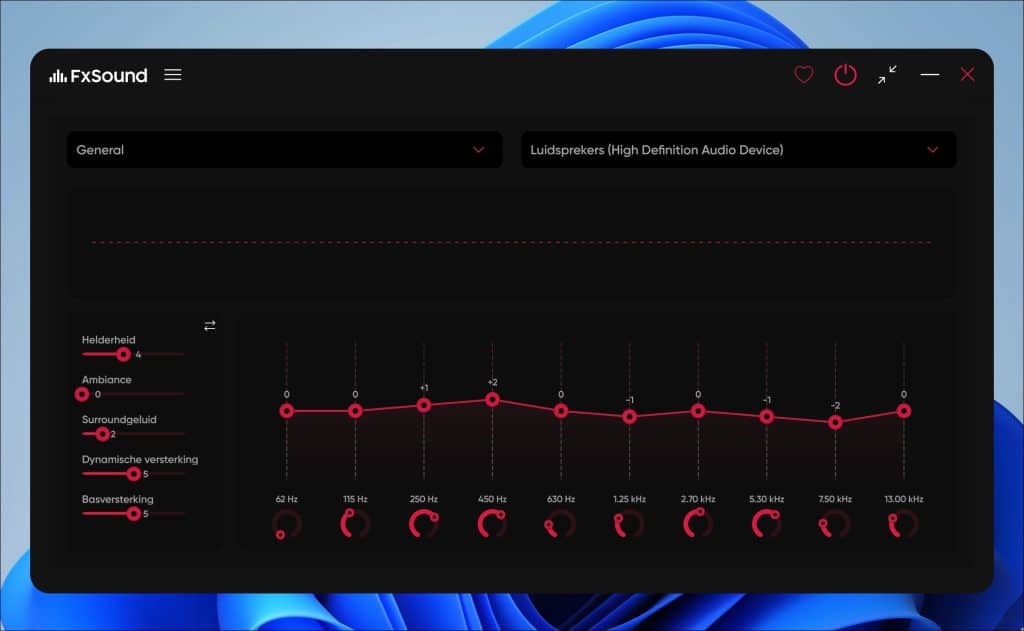This screenshot has height=631, width=1024.
Task: Click the Ambiance slider handle
Action: click(82, 394)
